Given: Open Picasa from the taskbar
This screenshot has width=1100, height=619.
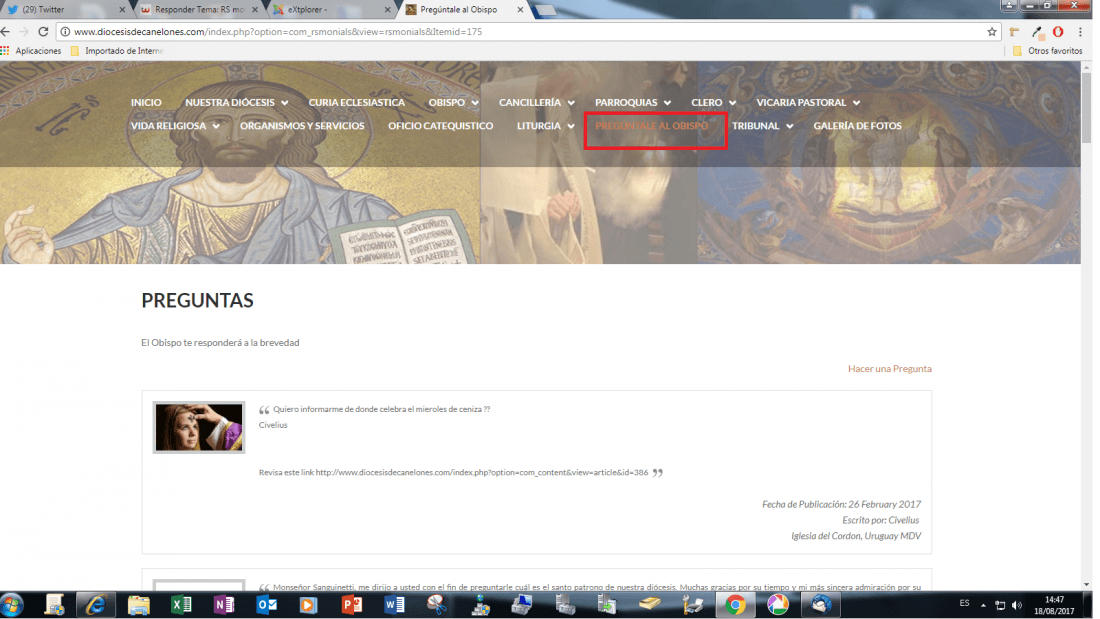Looking at the screenshot, I should [x=777, y=604].
